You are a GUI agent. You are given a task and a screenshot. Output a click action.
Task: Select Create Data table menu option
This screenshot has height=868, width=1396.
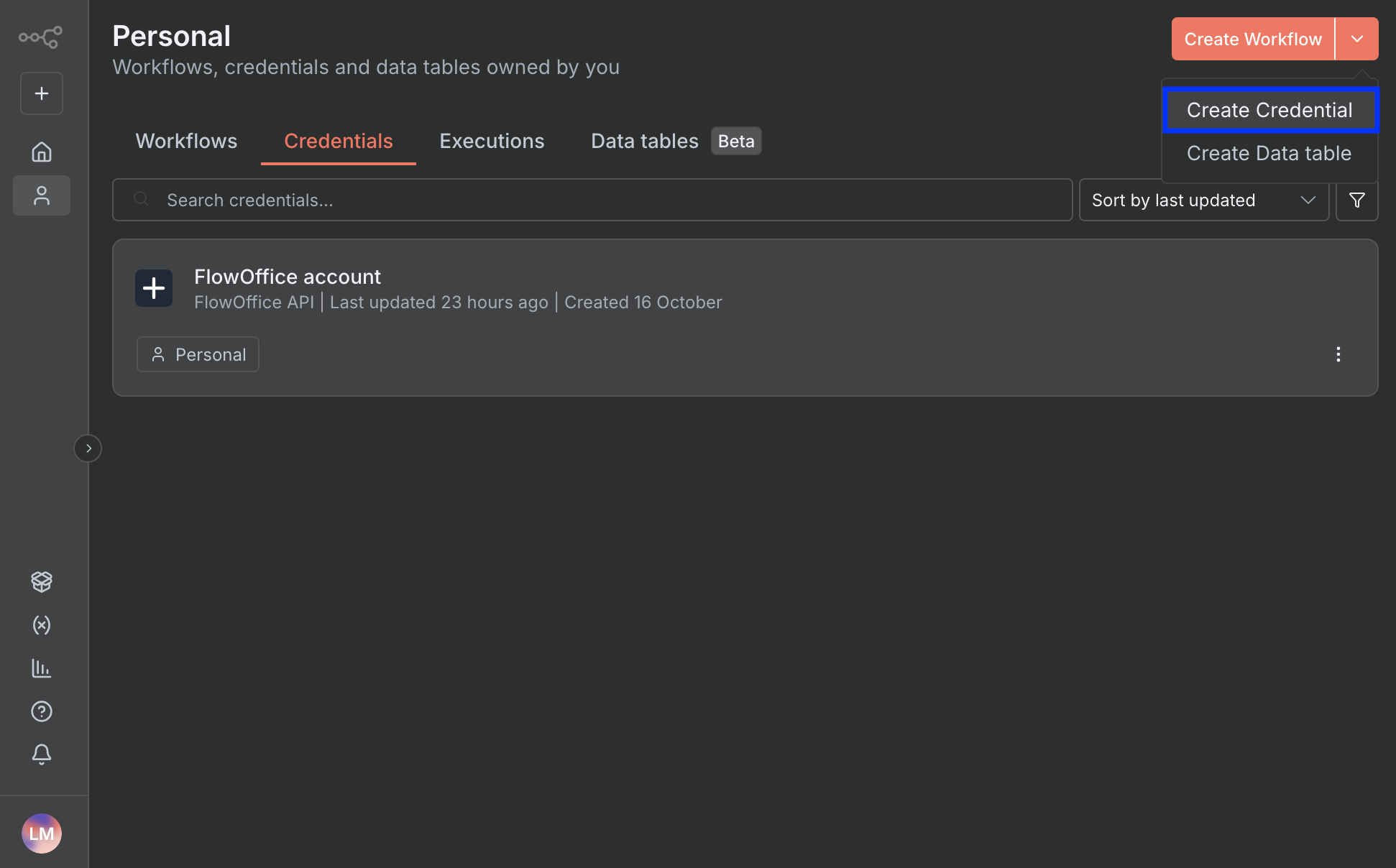tap(1269, 154)
